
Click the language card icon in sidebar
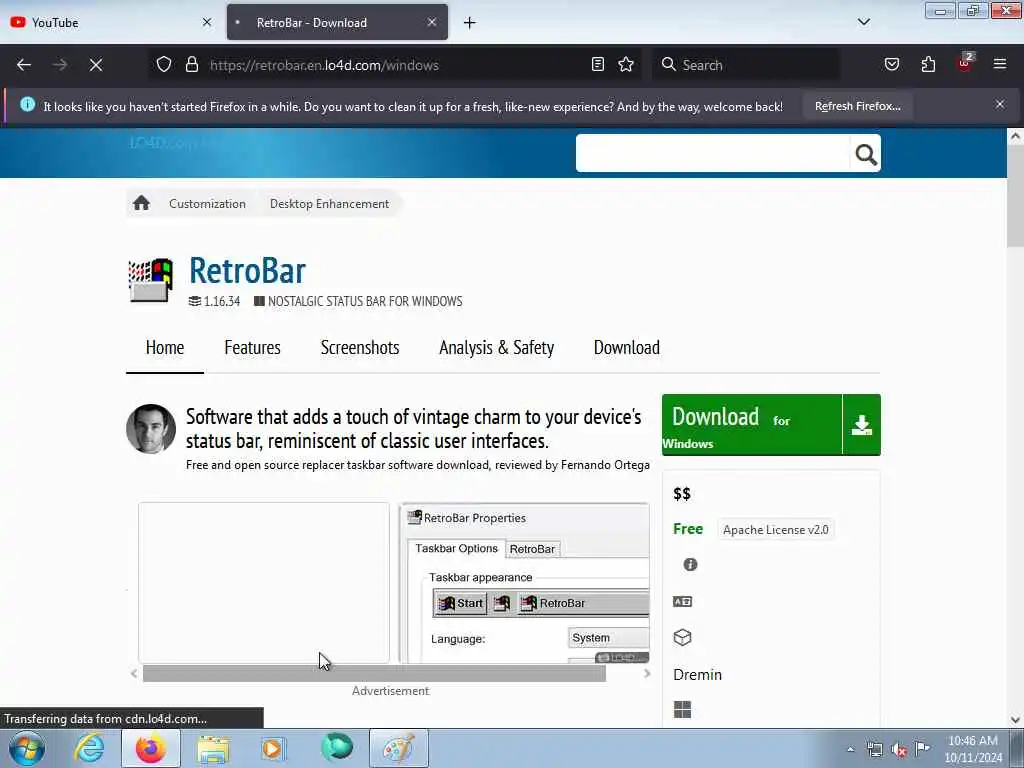(x=682, y=601)
